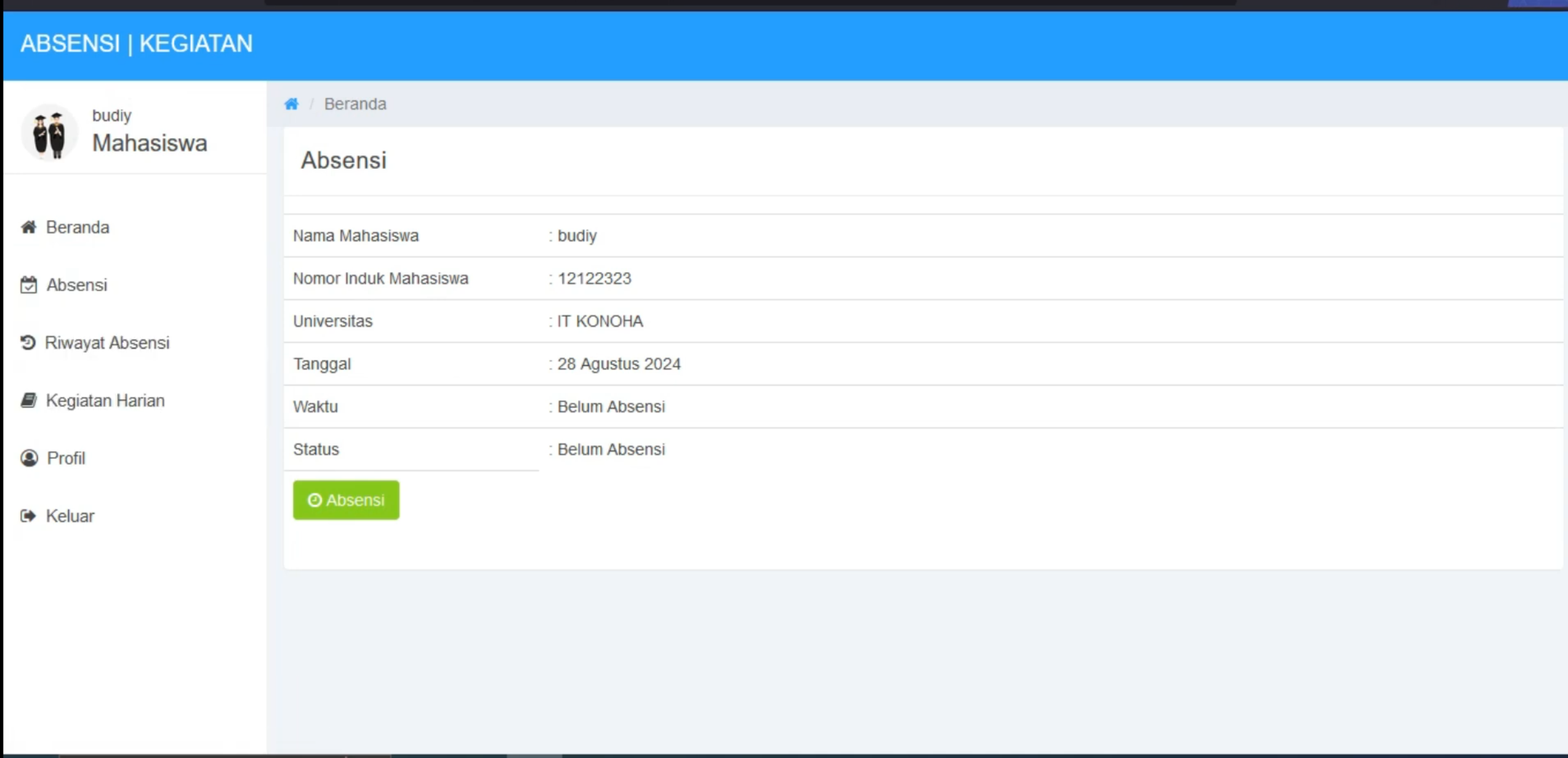Click the Waktu label
Screen dimensions: 1568x758
tap(315, 406)
